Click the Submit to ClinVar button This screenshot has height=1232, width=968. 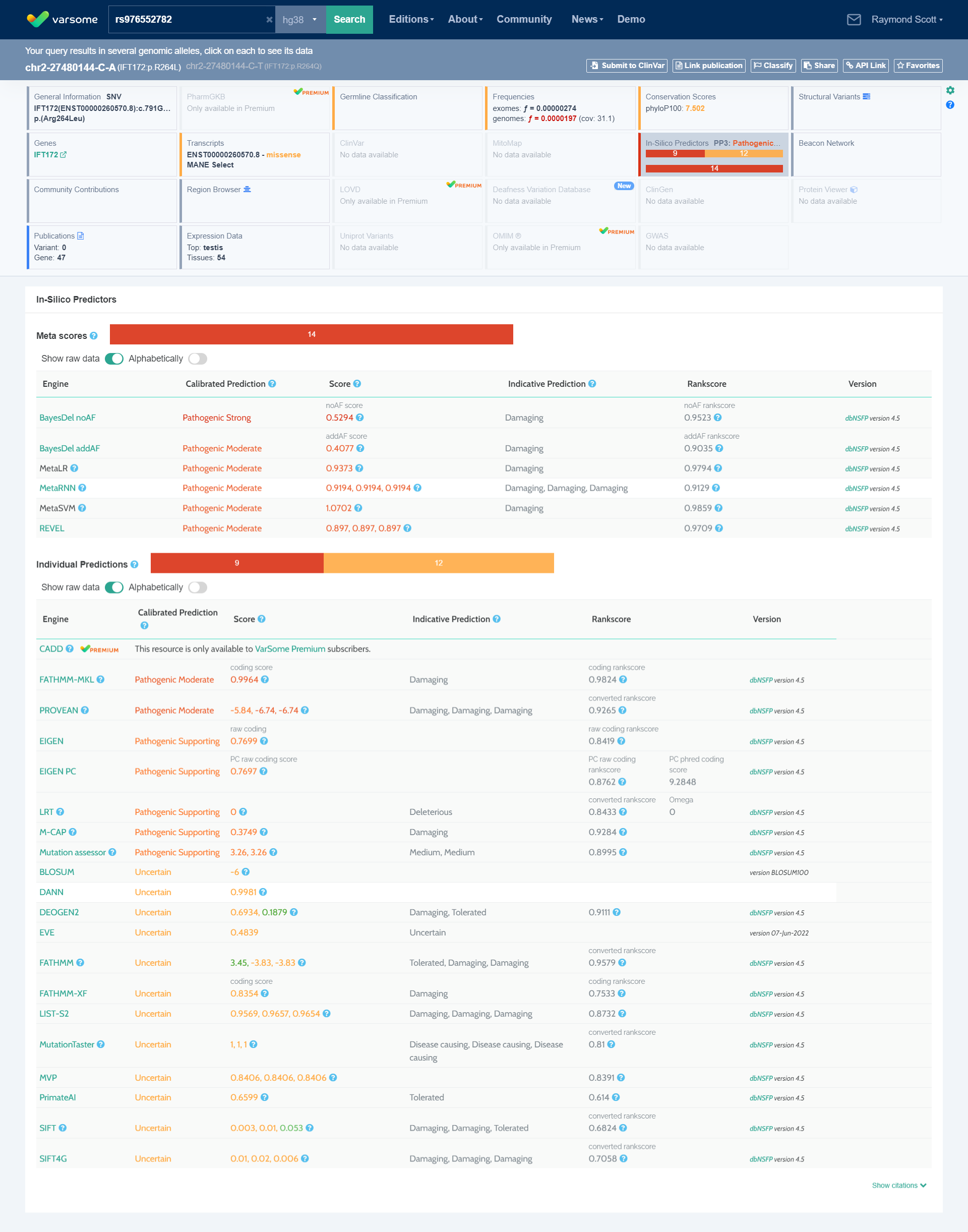click(626, 66)
